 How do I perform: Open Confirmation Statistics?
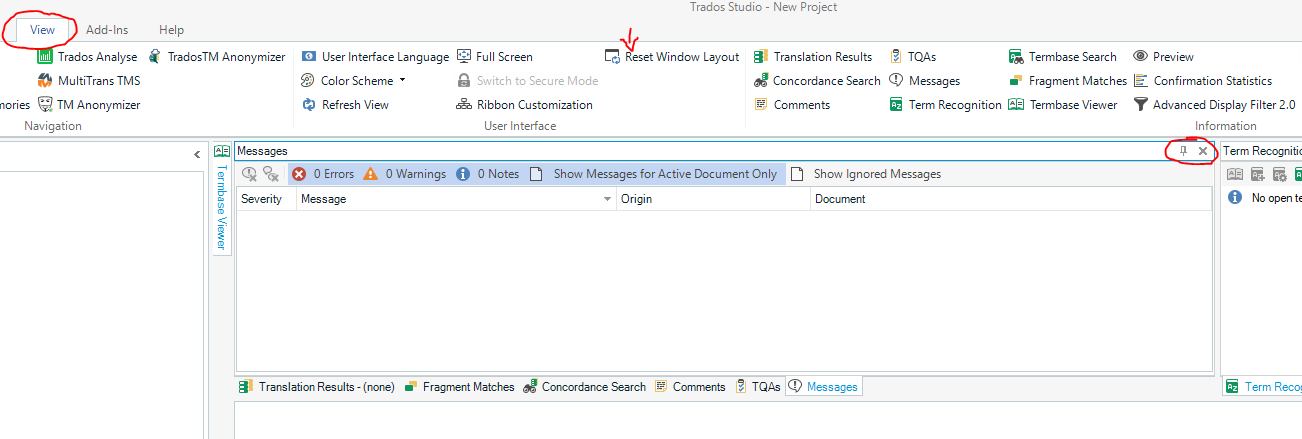point(1202,81)
